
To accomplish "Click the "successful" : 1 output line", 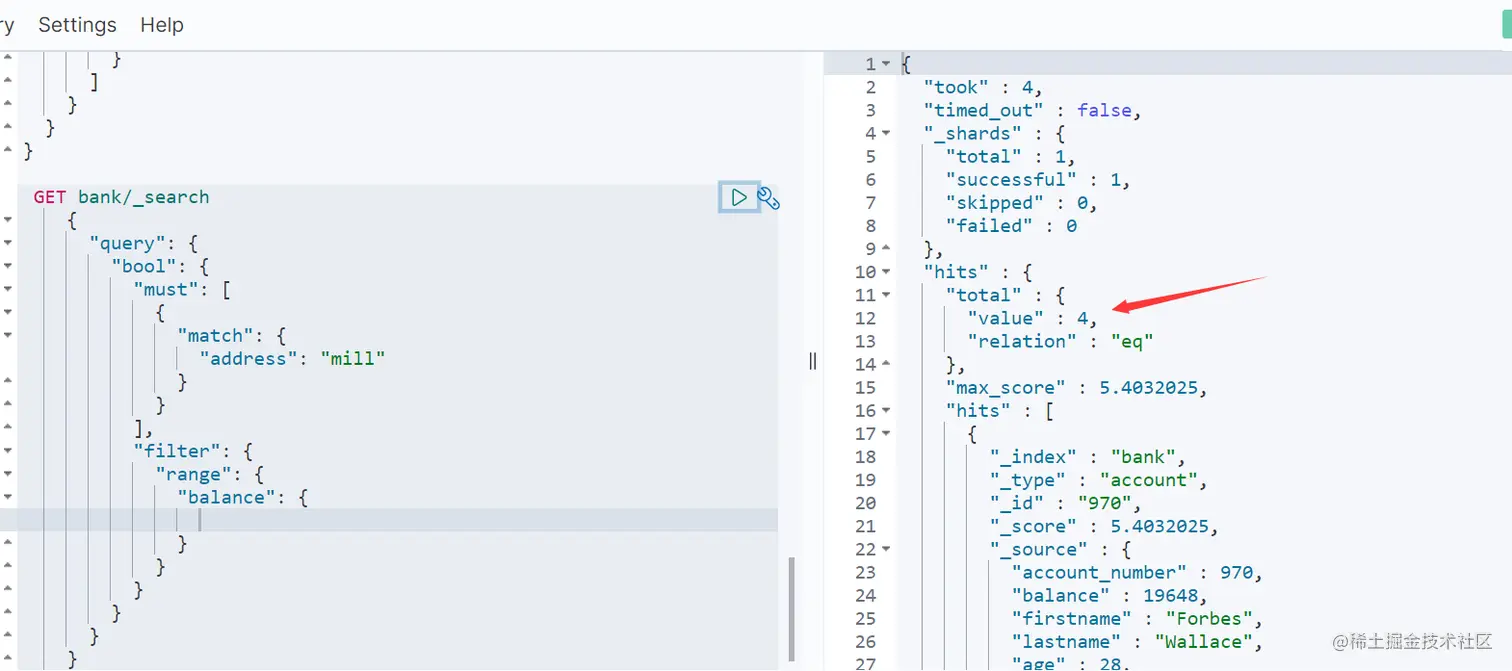I will (1037, 180).
